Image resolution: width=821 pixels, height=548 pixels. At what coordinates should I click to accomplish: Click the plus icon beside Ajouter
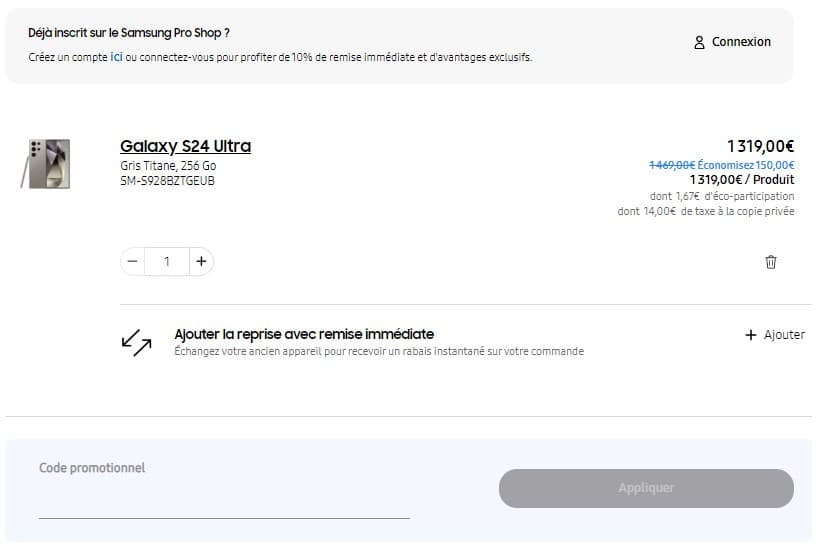point(750,335)
